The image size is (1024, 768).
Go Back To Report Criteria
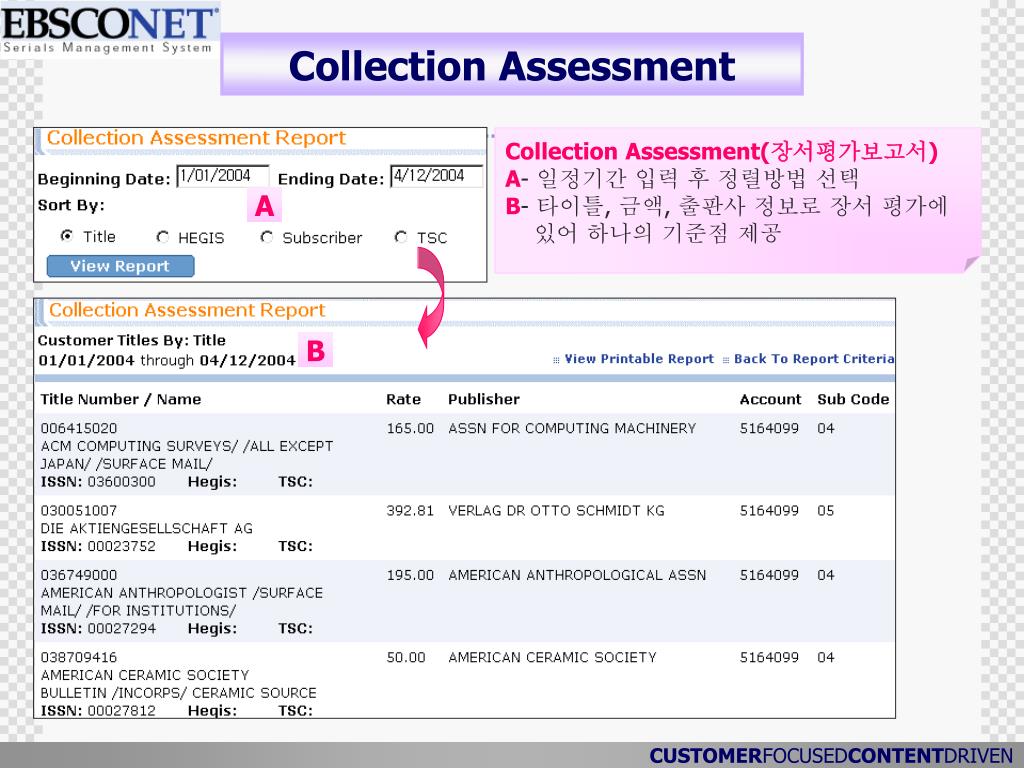tap(814, 359)
